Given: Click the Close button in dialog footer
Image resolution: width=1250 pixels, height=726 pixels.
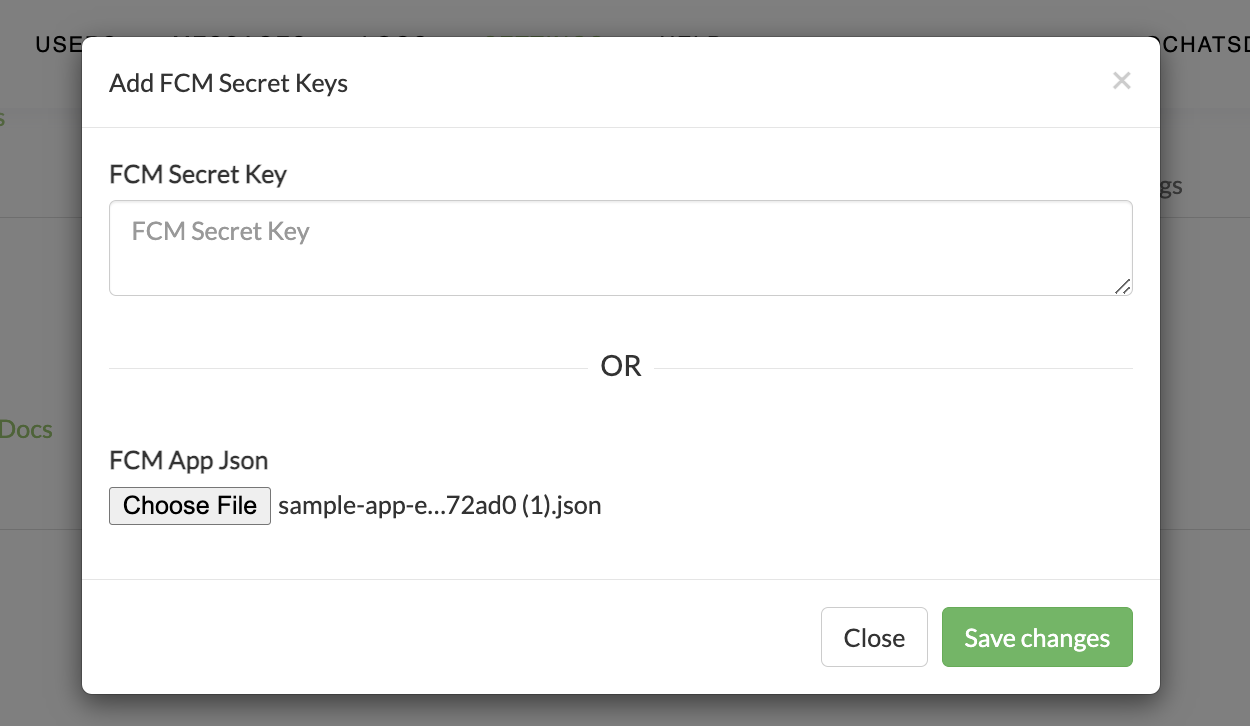Looking at the screenshot, I should pyautogui.click(x=874, y=637).
